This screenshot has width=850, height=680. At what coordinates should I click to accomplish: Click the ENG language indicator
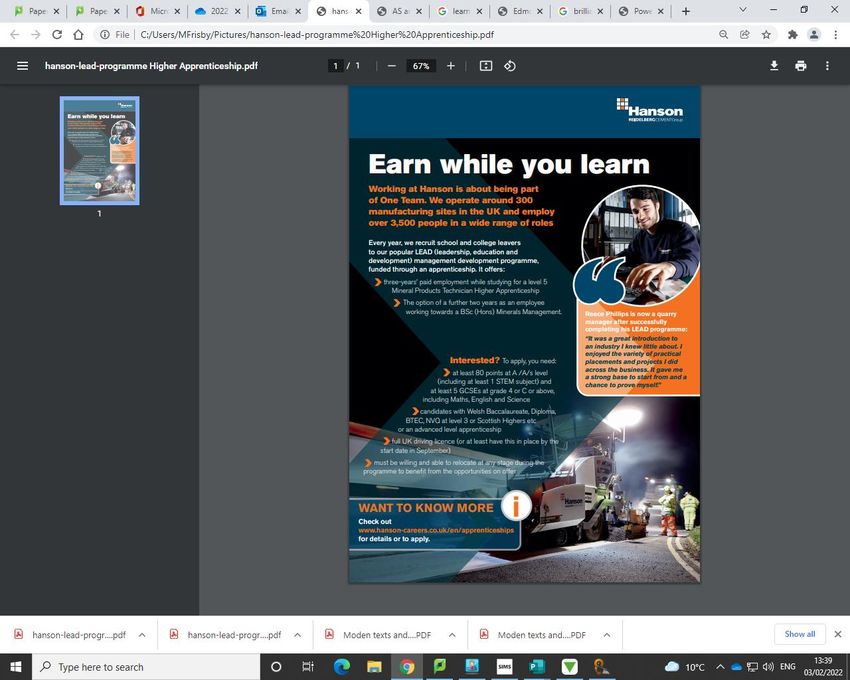click(788, 666)
